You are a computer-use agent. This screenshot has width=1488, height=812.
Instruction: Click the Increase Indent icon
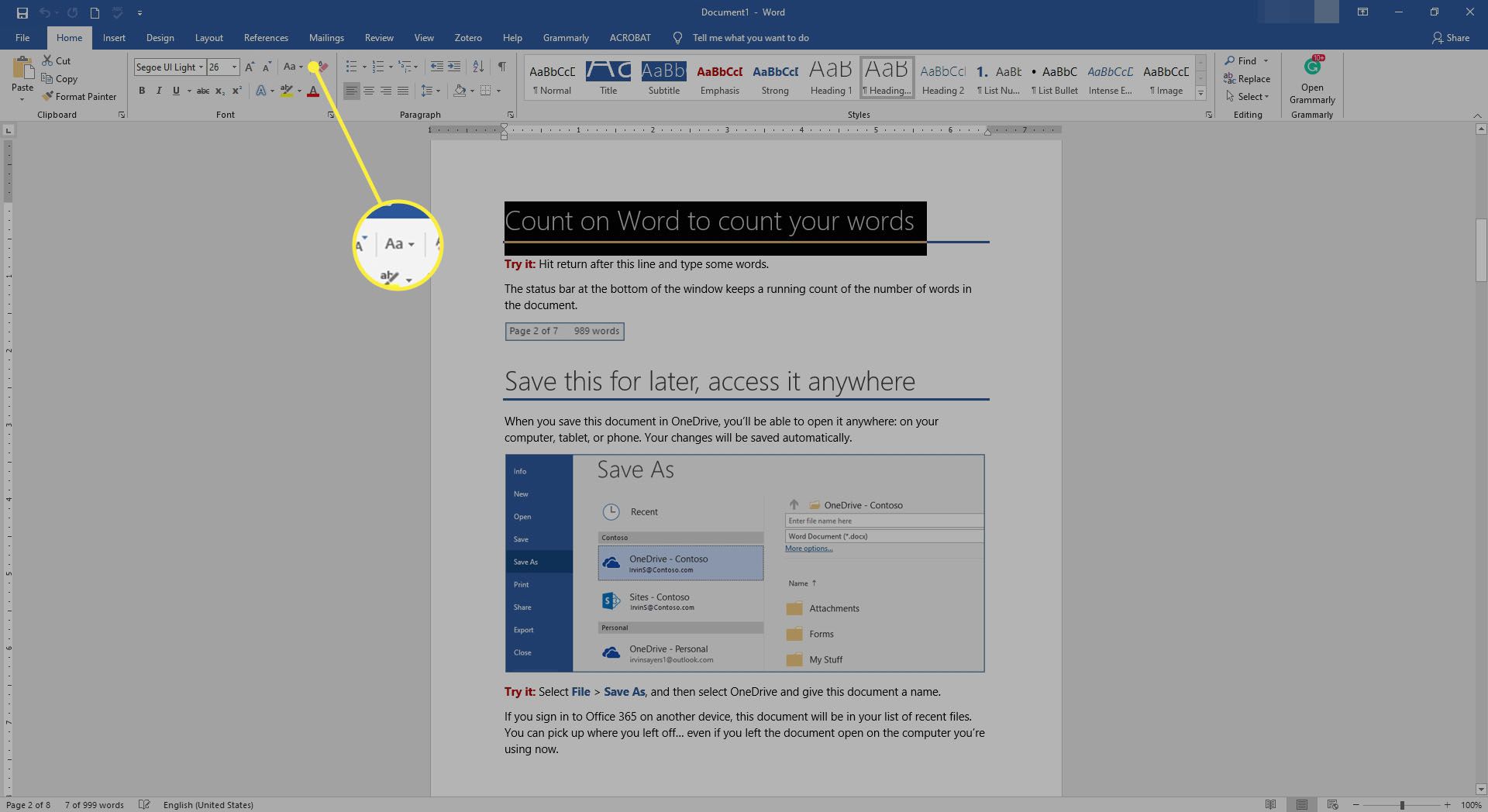(454, 67)
